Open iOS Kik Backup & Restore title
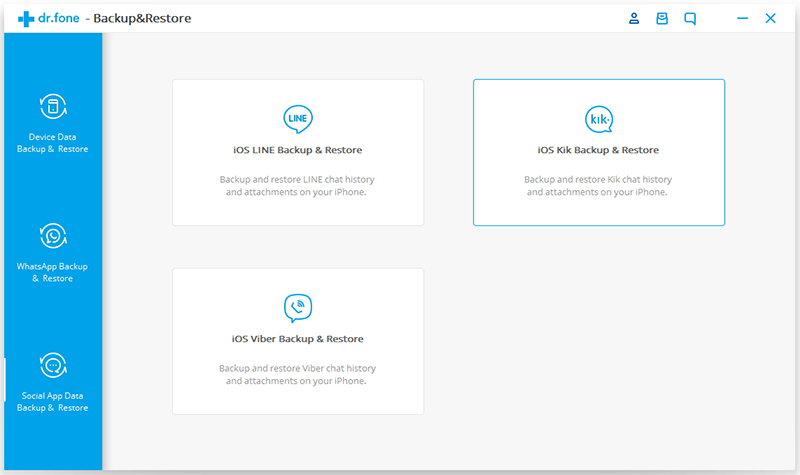This screenshot has width=800, height=475. 598,150
